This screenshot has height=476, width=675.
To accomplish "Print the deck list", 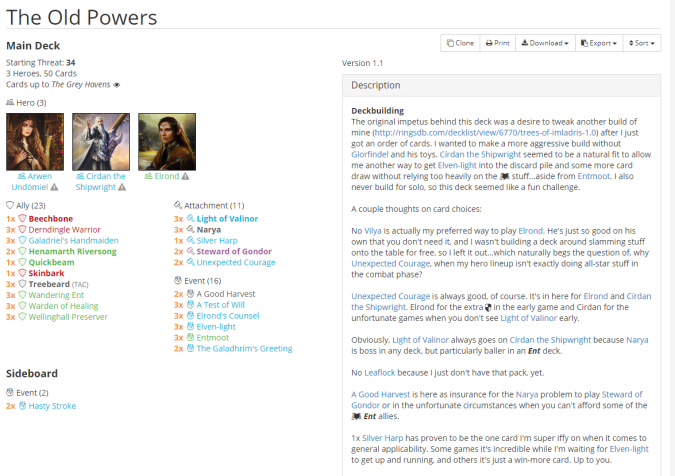I will tap(498, 43).
